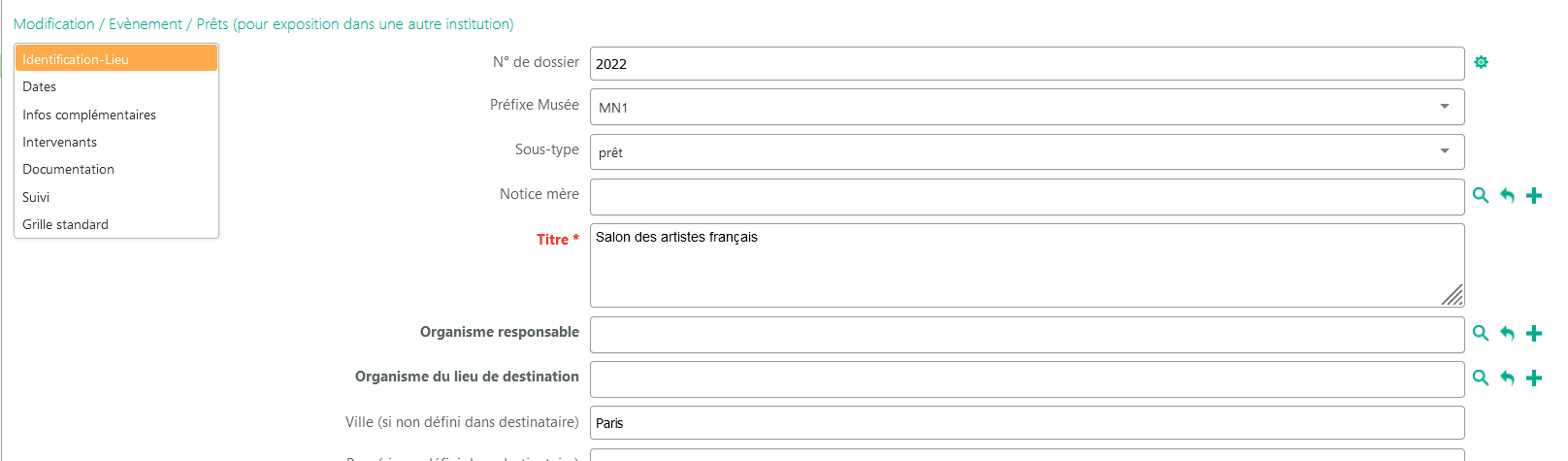Search for a Notice mère record

tap(1481, 196)
